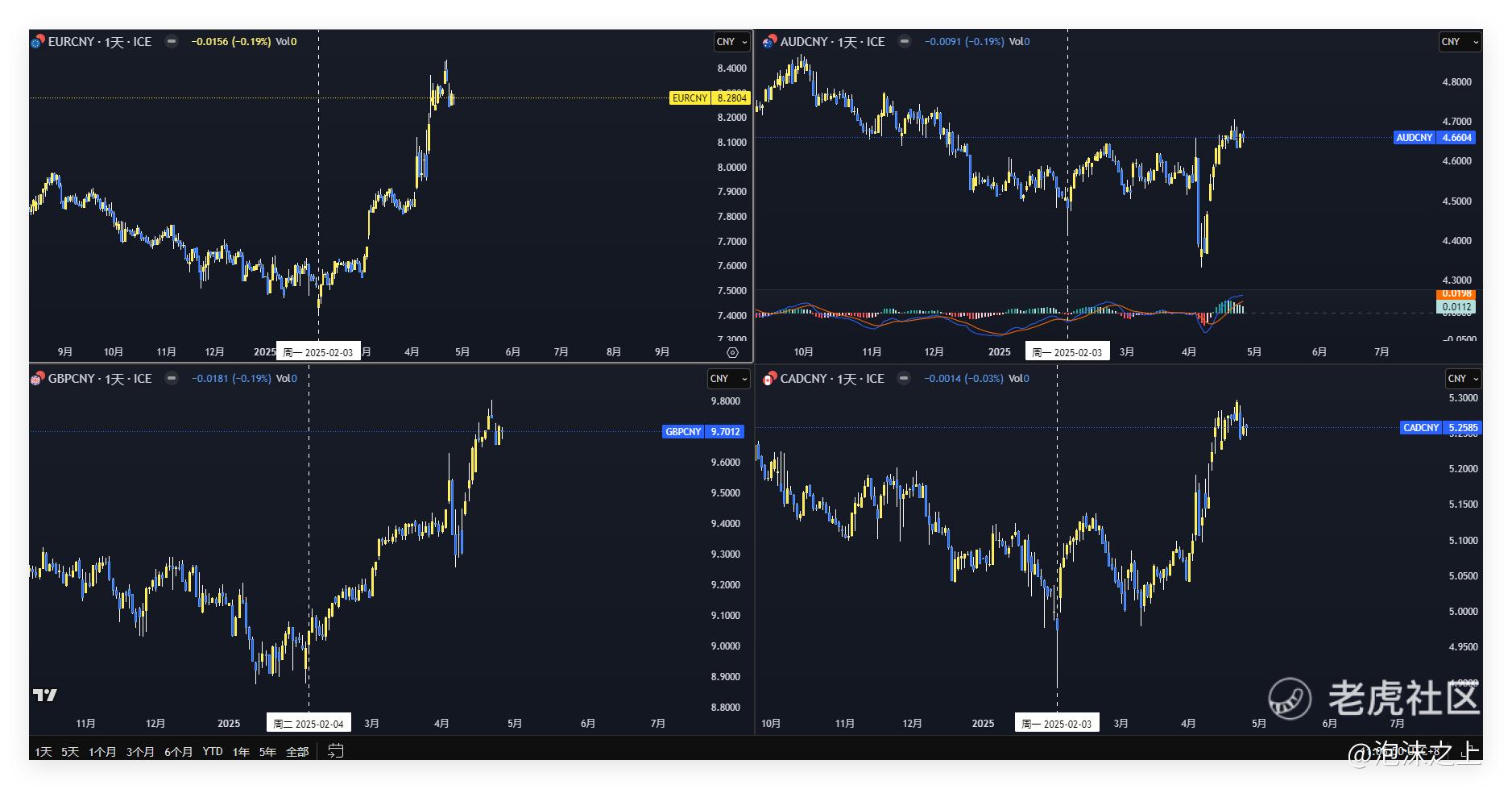Click the AUDCNY change value −0.0091 (−0.19%)

(964, 42)
